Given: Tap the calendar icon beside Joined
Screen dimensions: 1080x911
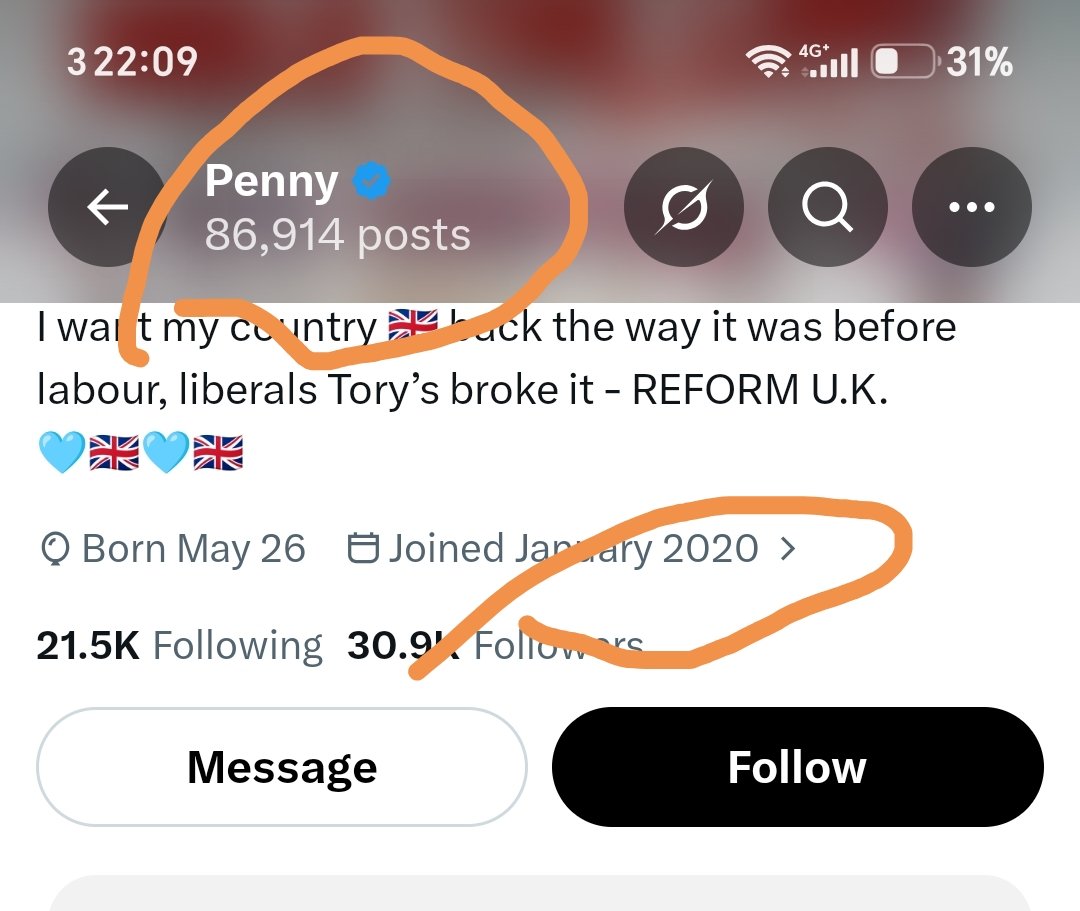Looking at the screenshot, I should [x=363, y=548].
